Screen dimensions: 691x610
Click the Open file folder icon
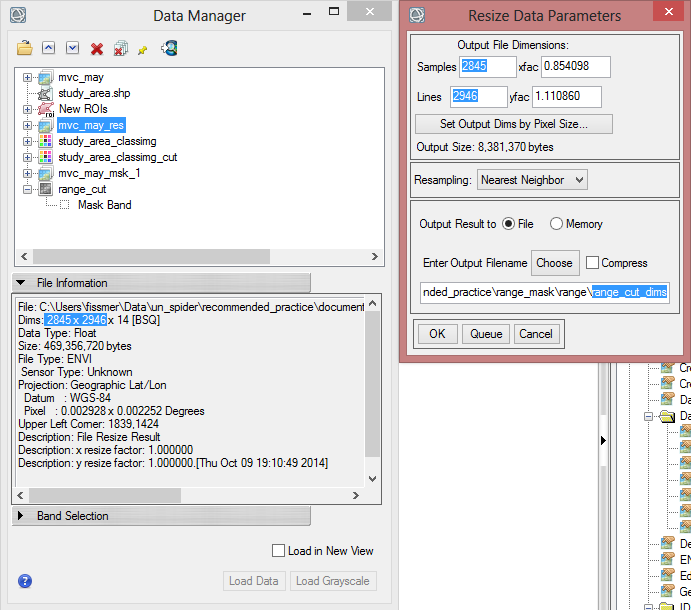(x=26, y=48)
